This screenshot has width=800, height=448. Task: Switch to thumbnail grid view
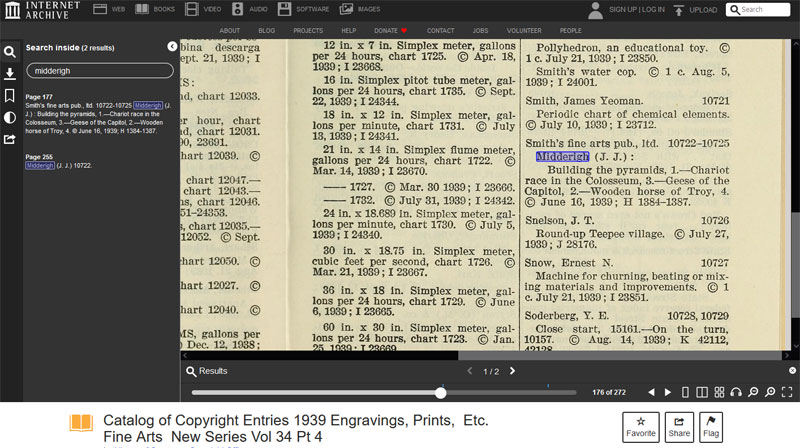point(720,392)
